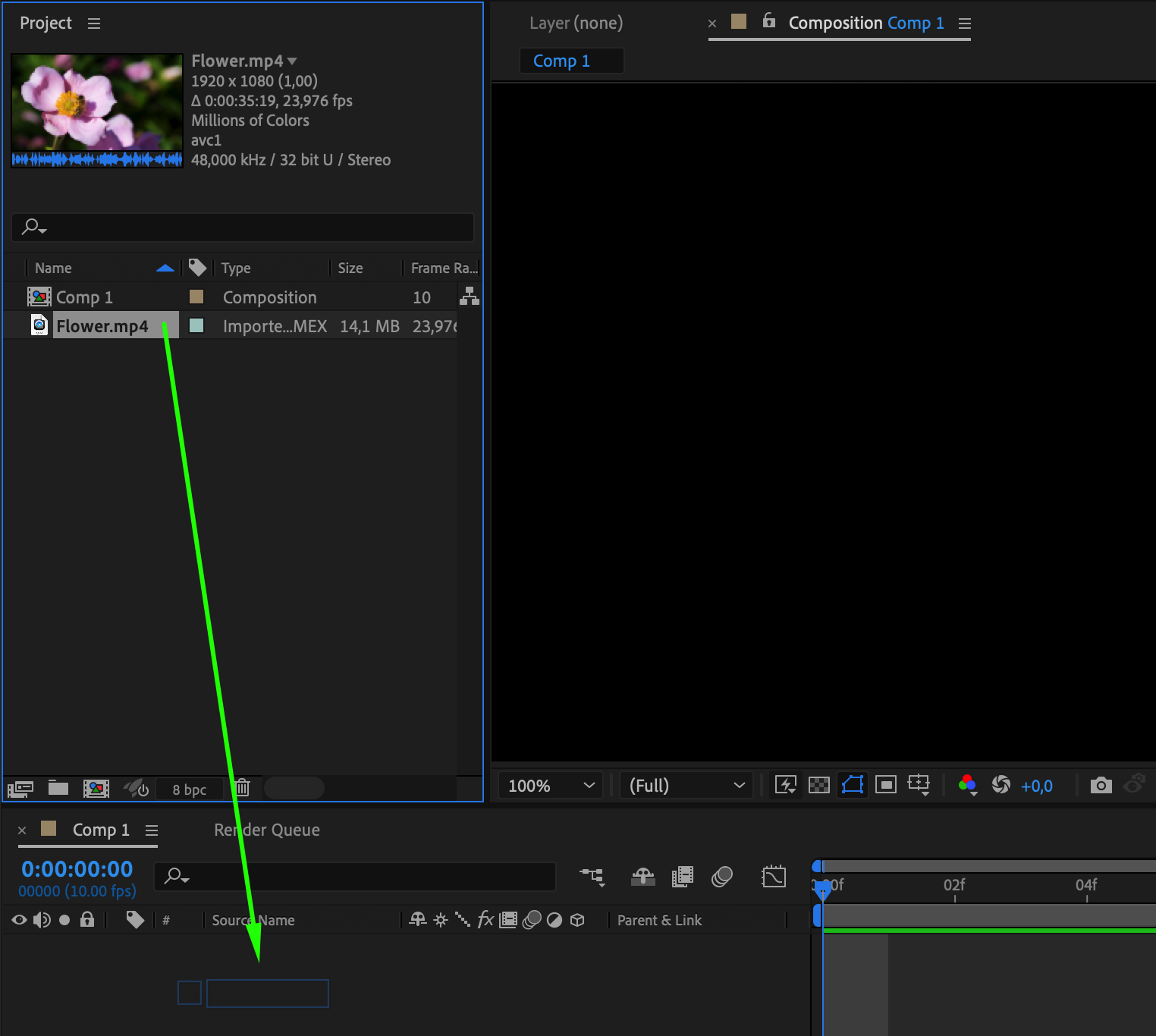Click the Reset Exposure icon
The image size is (1156, 1036).
1001,785
